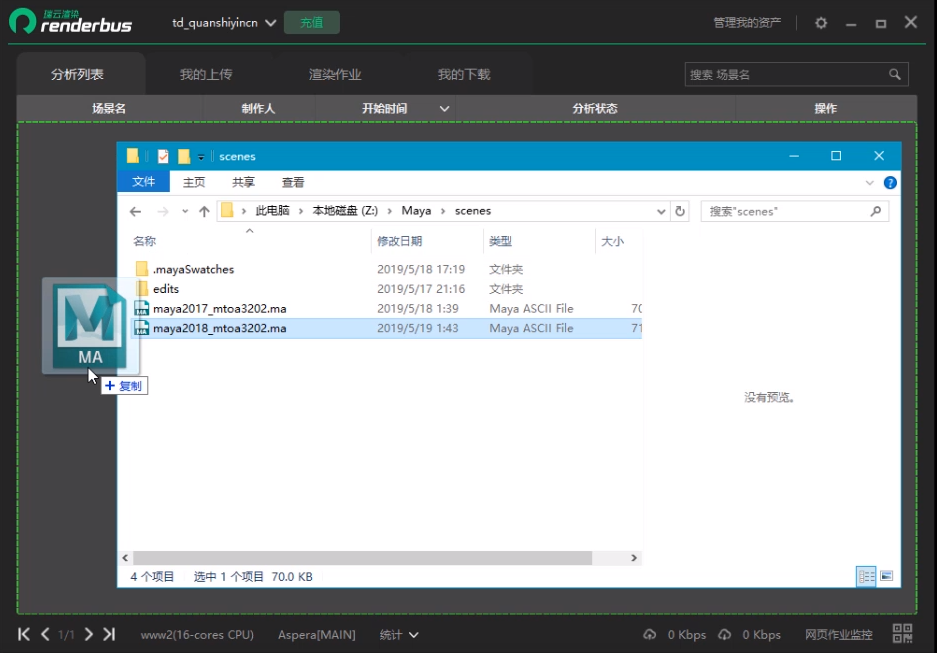
Task: Click quick access new folder icon
Action: point(184,157)
